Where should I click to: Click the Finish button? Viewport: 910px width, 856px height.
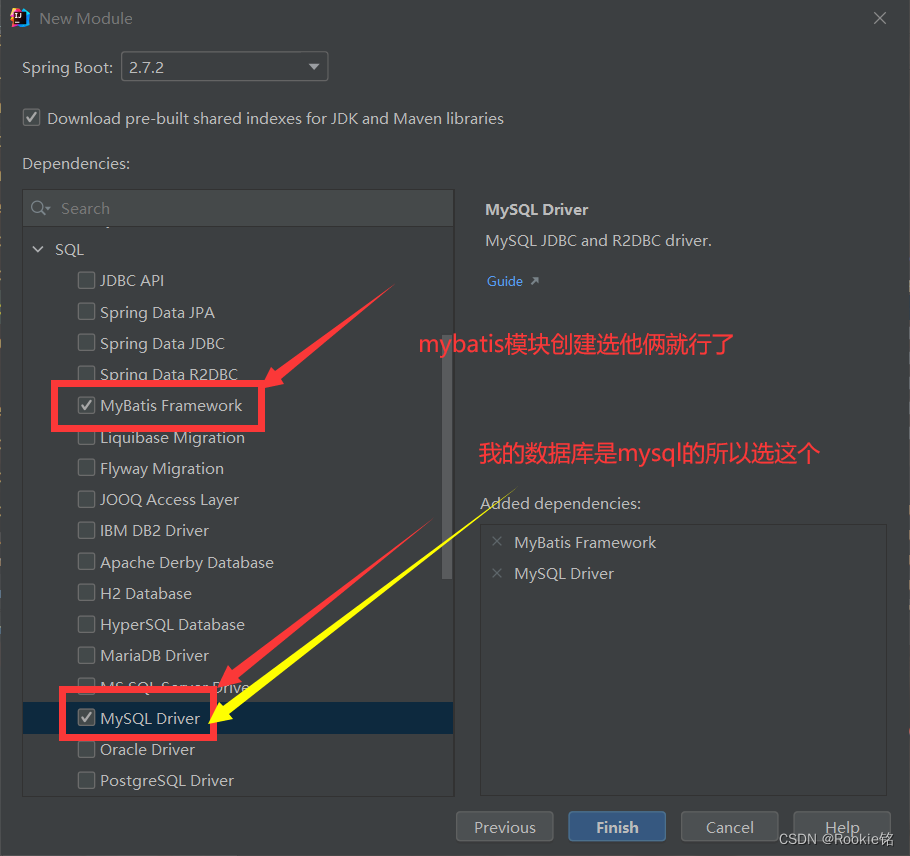coord(617,826)
